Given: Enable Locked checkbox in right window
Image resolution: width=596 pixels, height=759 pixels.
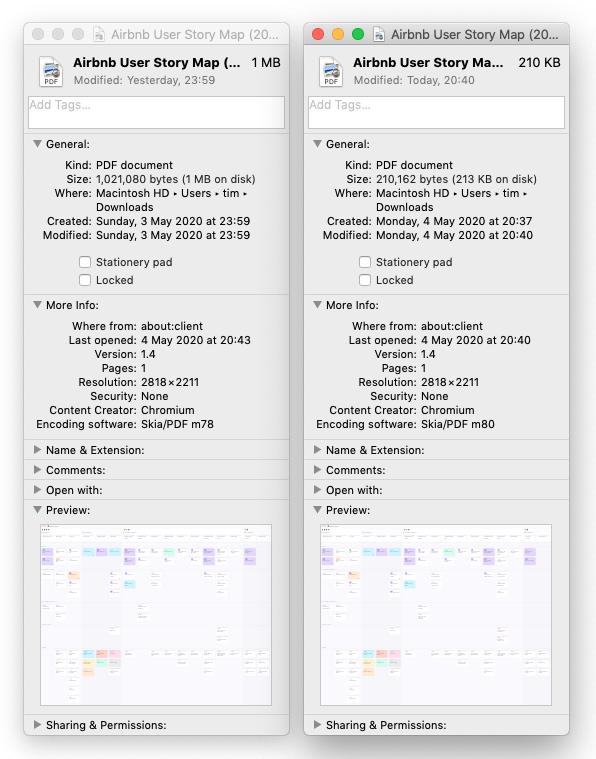Looking at the screenshot, I should 365,280.
